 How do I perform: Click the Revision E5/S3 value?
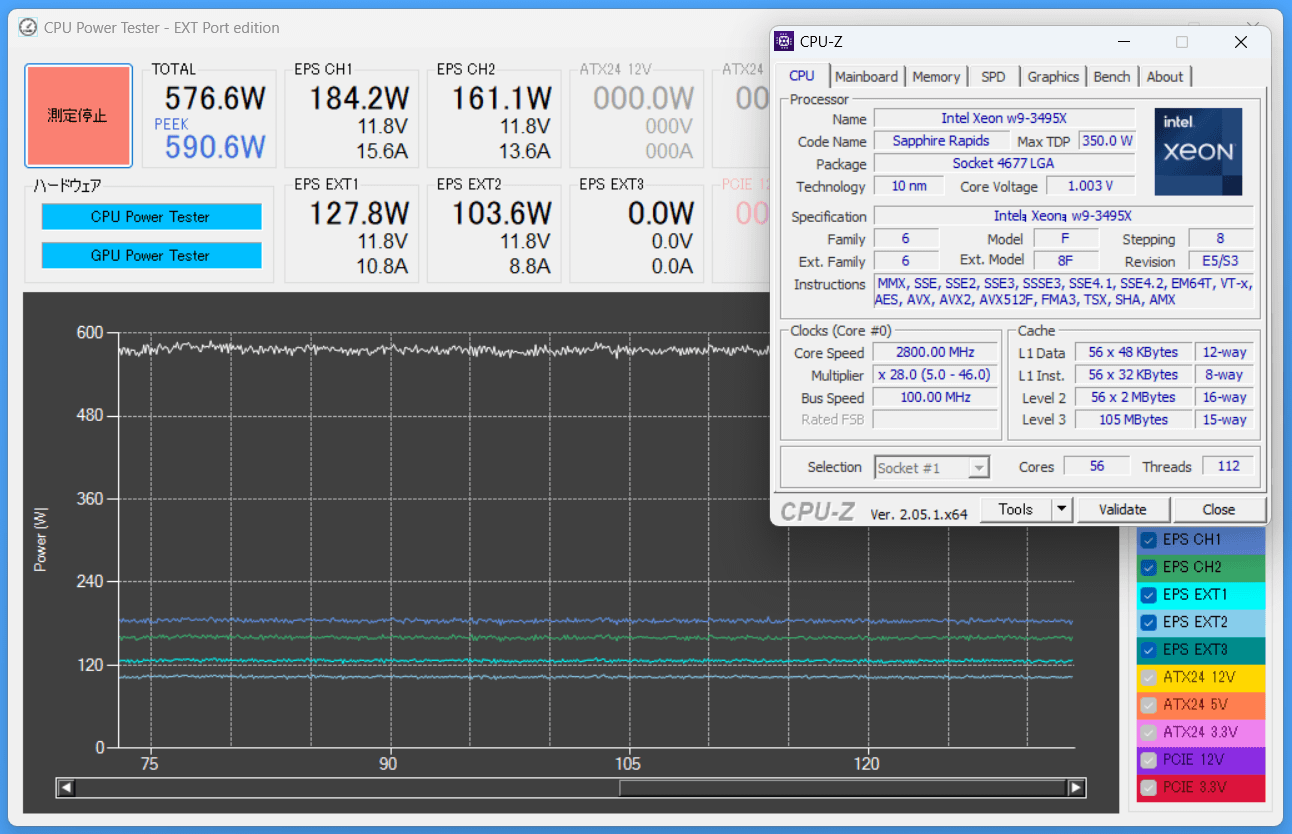(1220, 262)
